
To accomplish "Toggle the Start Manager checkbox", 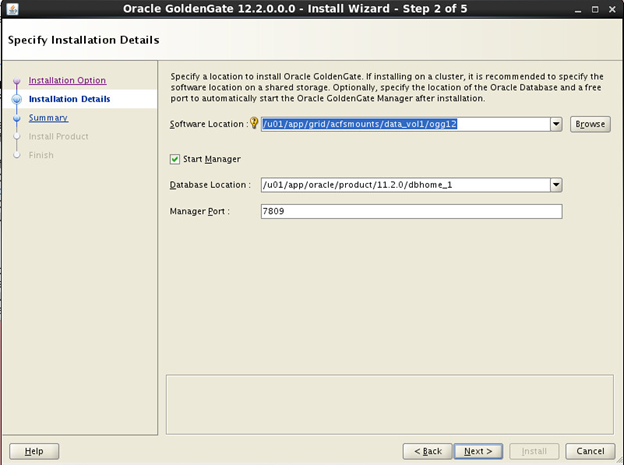I will coord(175,159).
